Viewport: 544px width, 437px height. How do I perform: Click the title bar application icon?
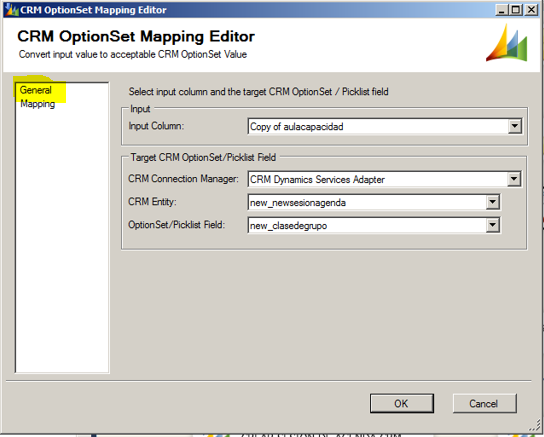click(11, 10)
